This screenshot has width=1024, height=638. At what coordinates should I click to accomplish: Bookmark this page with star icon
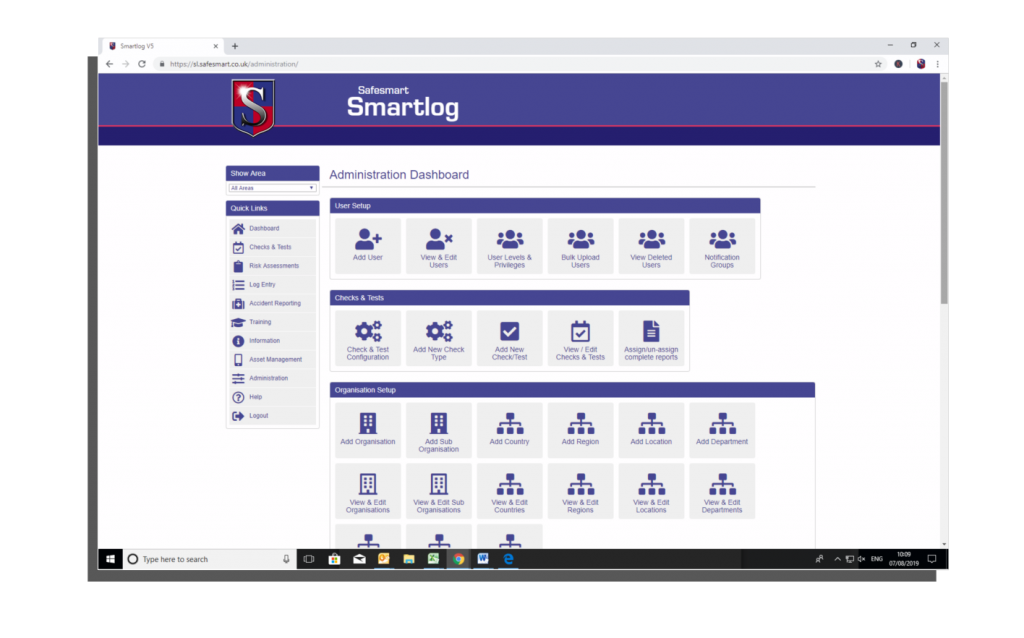click(878, 64)
